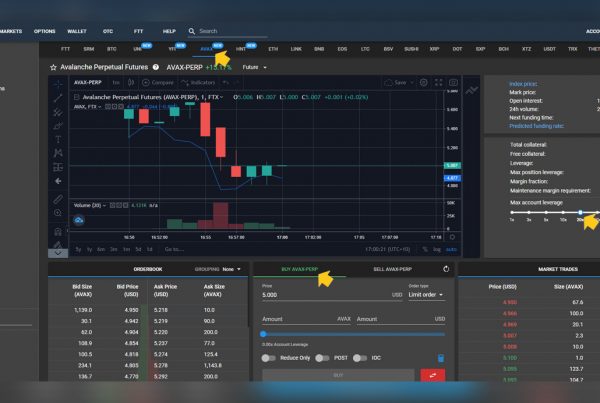Open the chart axis settings gear at bottom right
This screenshot has height=403, width=600.
click(452, 237)
